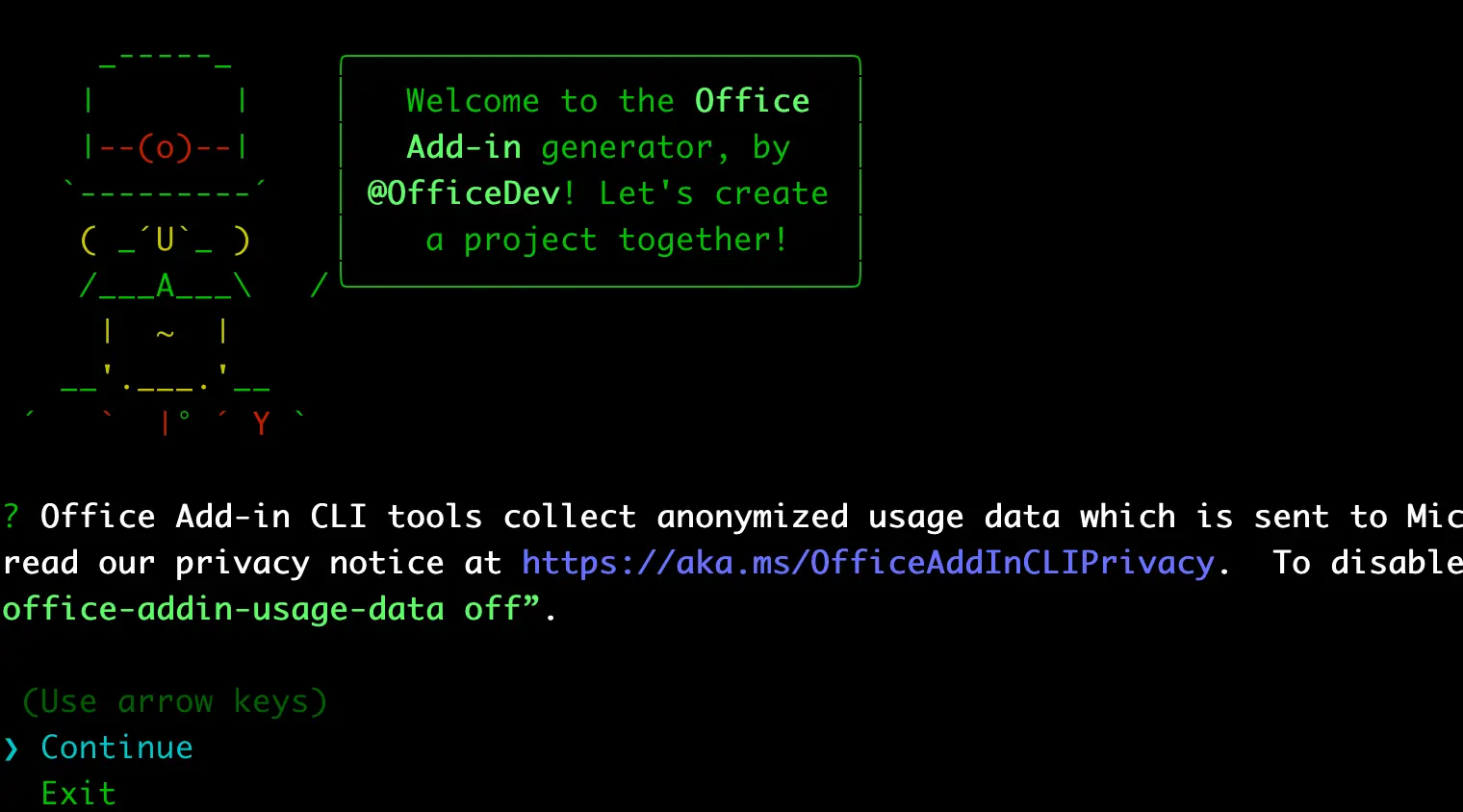The width and height of the screenshot is (1463, 812).
Task: Click the word Welcome in the banner
Action: click(473, 101)
